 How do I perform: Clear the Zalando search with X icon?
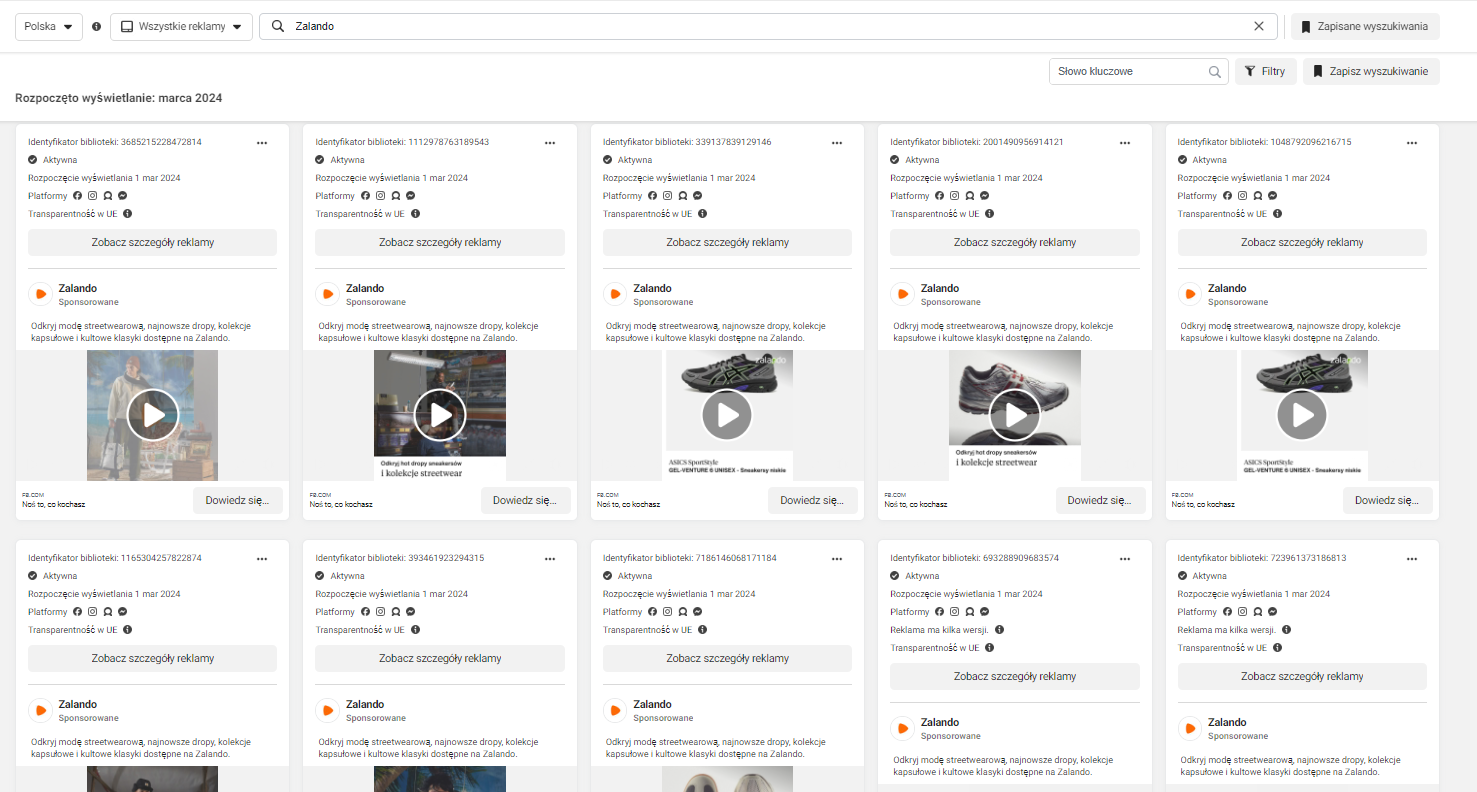click(x=1259, y=27)
